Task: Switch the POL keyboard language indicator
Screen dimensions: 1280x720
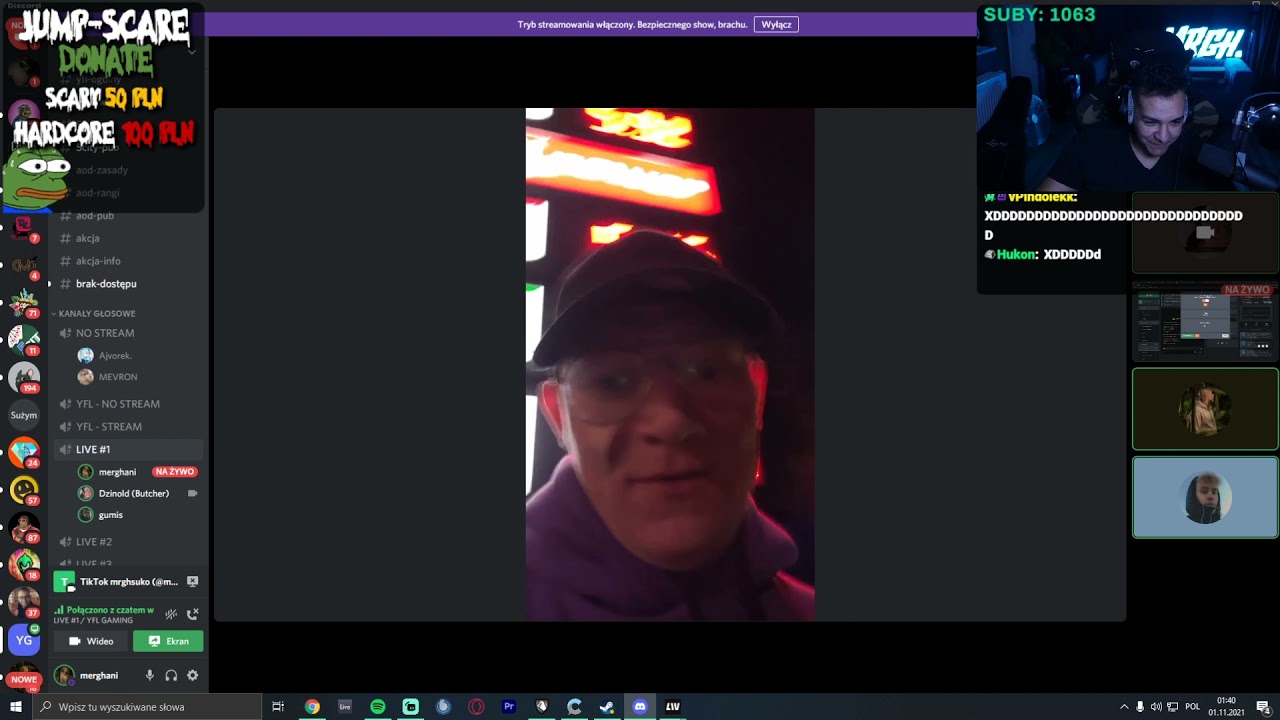Action: pyautogui.click(x=1192, y=707)
